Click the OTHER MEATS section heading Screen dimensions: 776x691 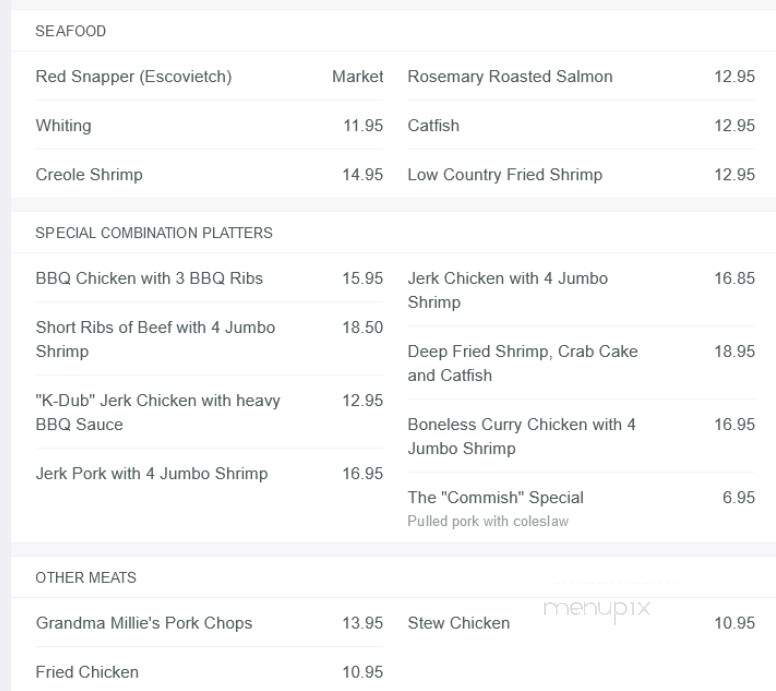pos(86,578)
